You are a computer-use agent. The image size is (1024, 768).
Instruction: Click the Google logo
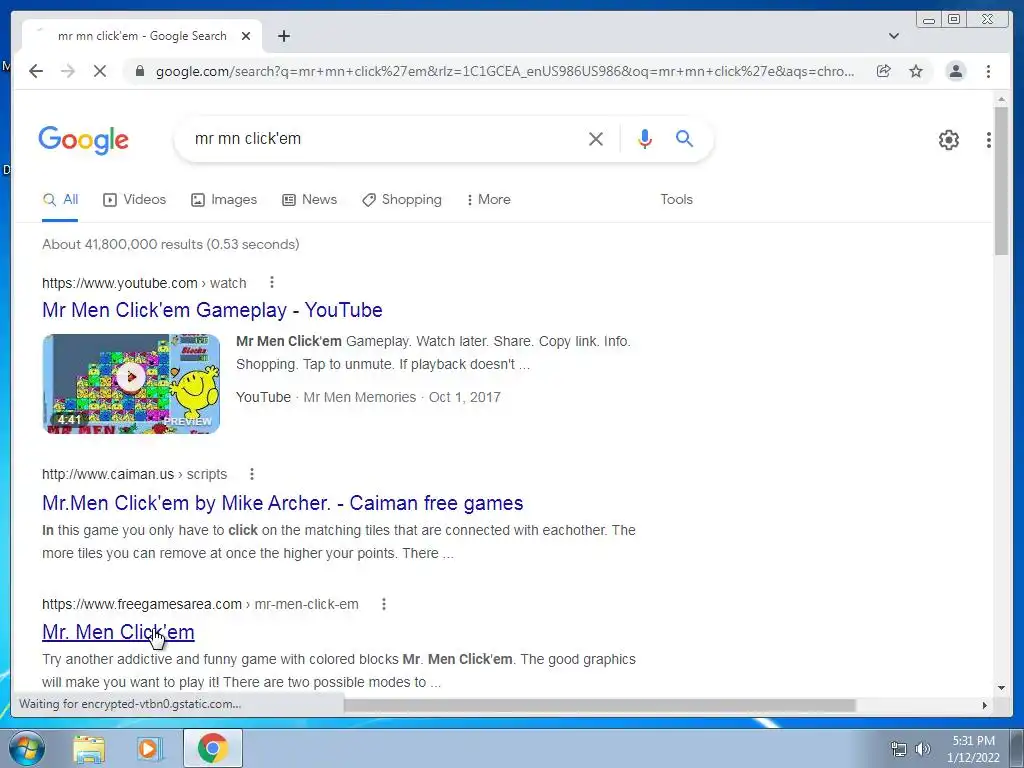click(x=84, y=140)
